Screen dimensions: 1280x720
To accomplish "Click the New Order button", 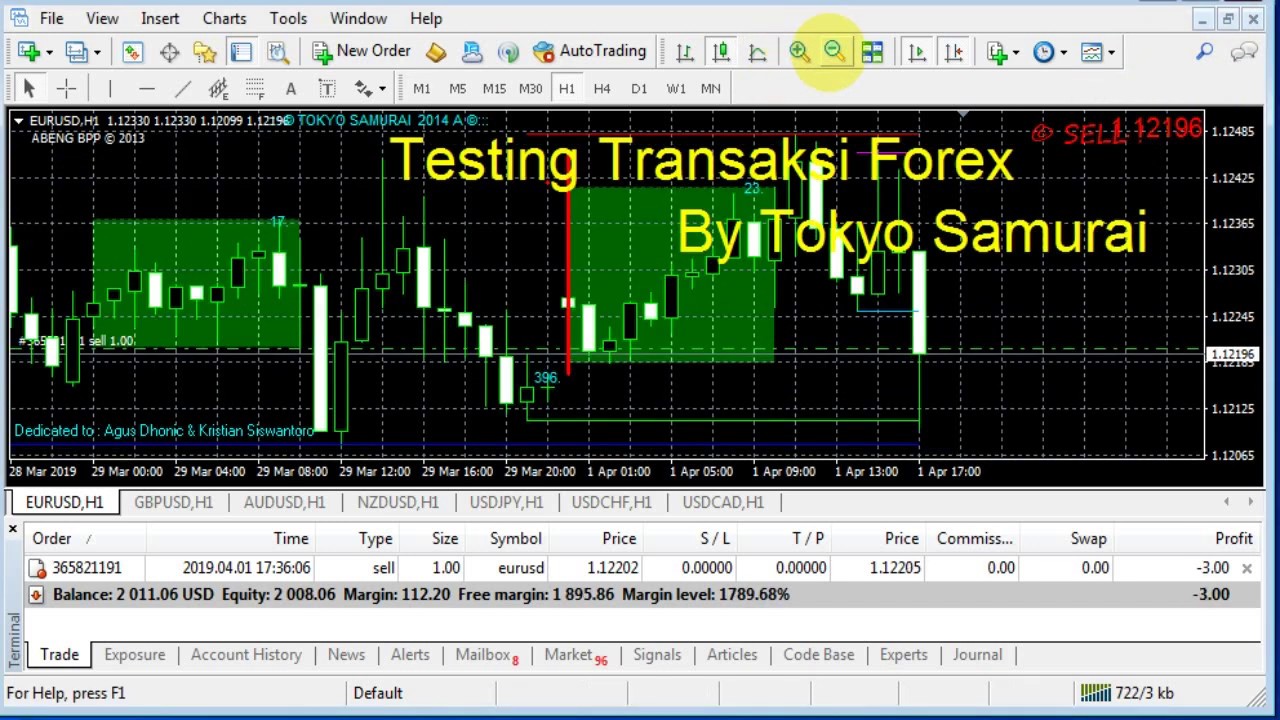I will (361, 52).
